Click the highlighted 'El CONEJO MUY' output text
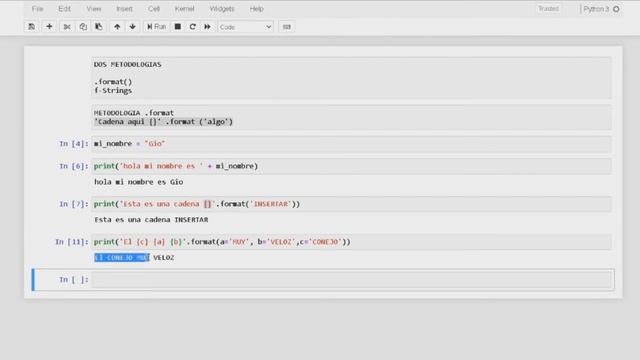 [x=122, y=258]
